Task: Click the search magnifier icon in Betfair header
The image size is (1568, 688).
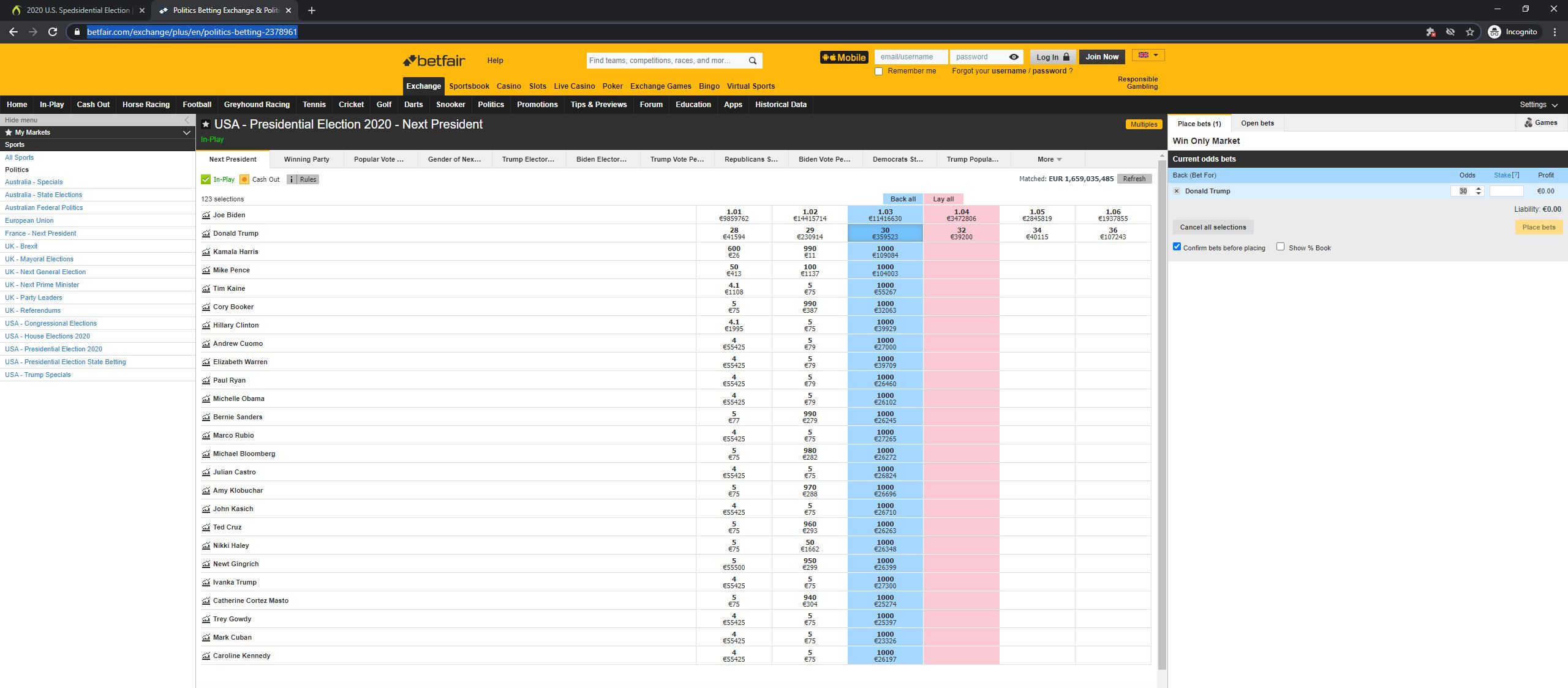Action: point(753,61)
